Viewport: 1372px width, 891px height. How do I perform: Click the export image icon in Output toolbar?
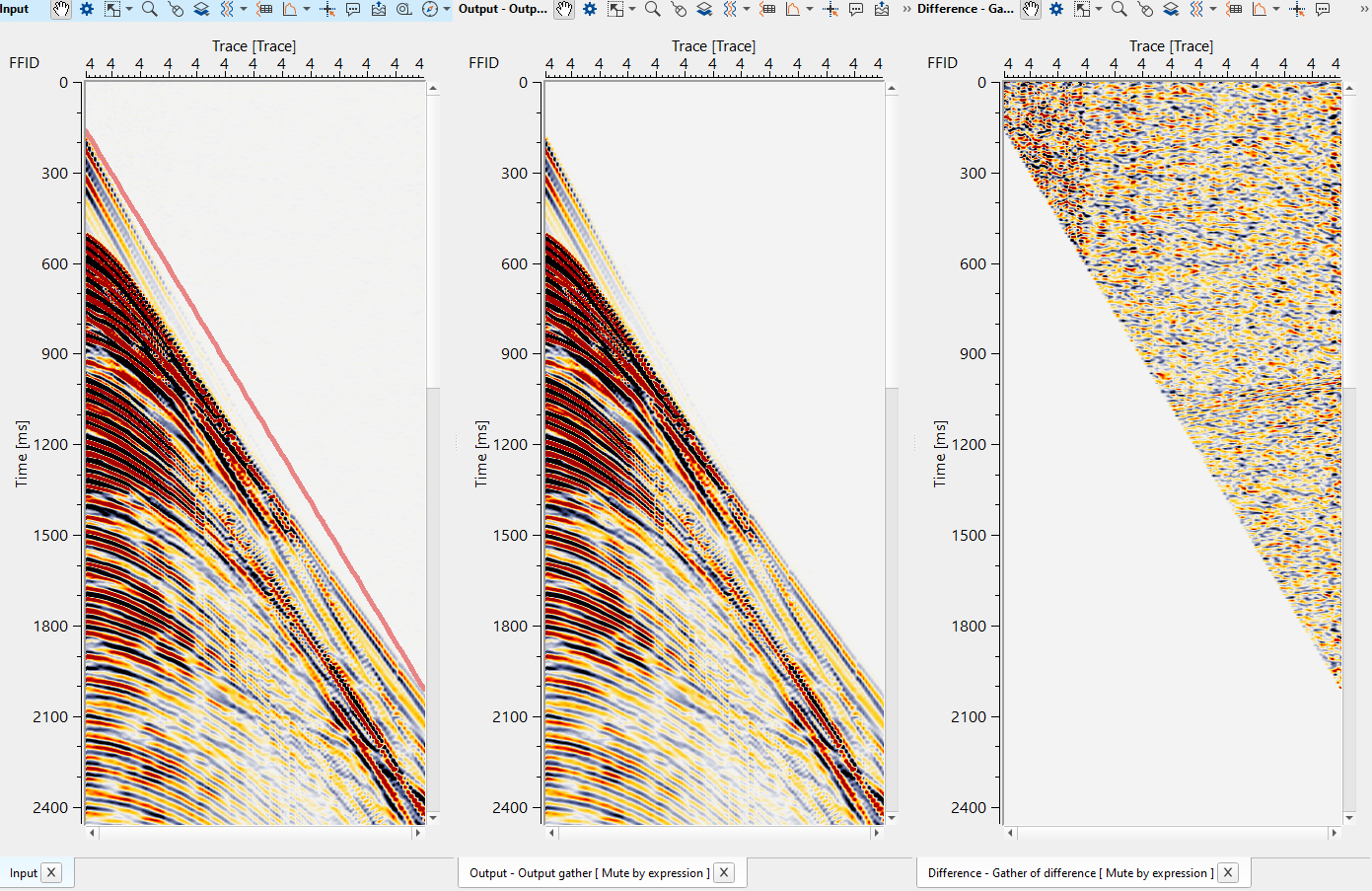tap(882, 10)
